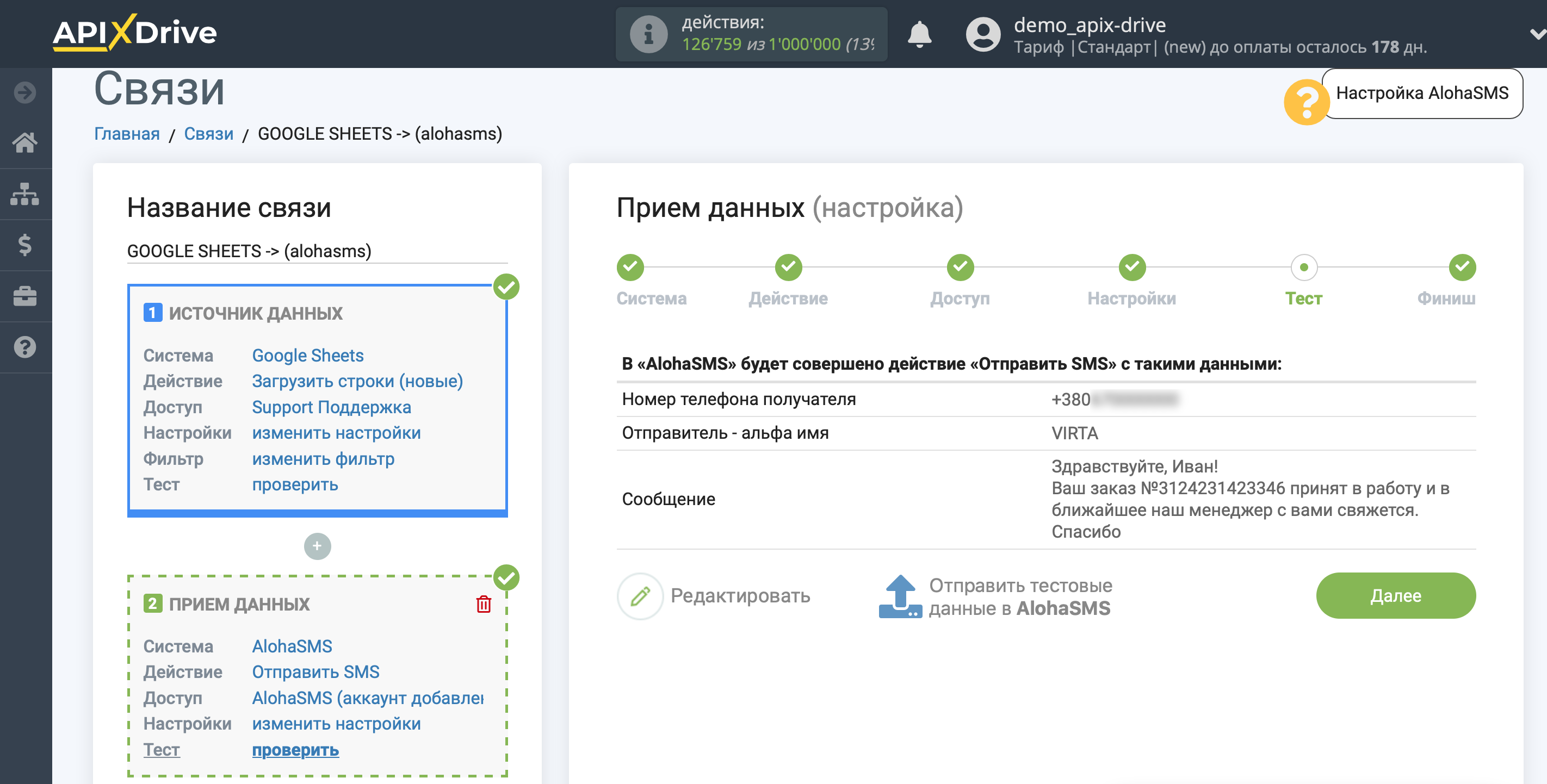Go to Главная breadcrumb
Viewport: 1547px width, 784px height.
click(x=127, y=133)
